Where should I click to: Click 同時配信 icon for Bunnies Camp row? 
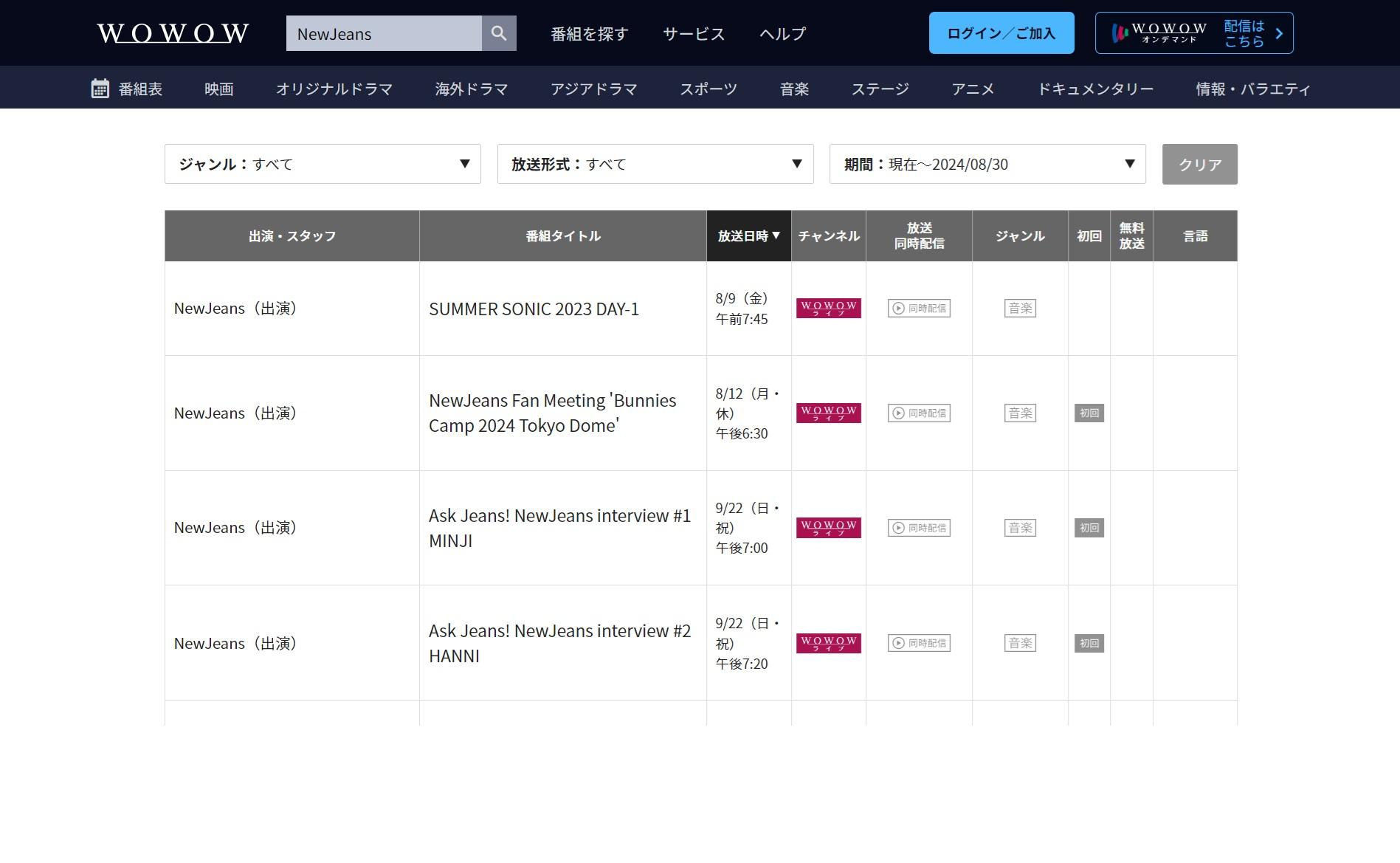[x=919, y=413]
